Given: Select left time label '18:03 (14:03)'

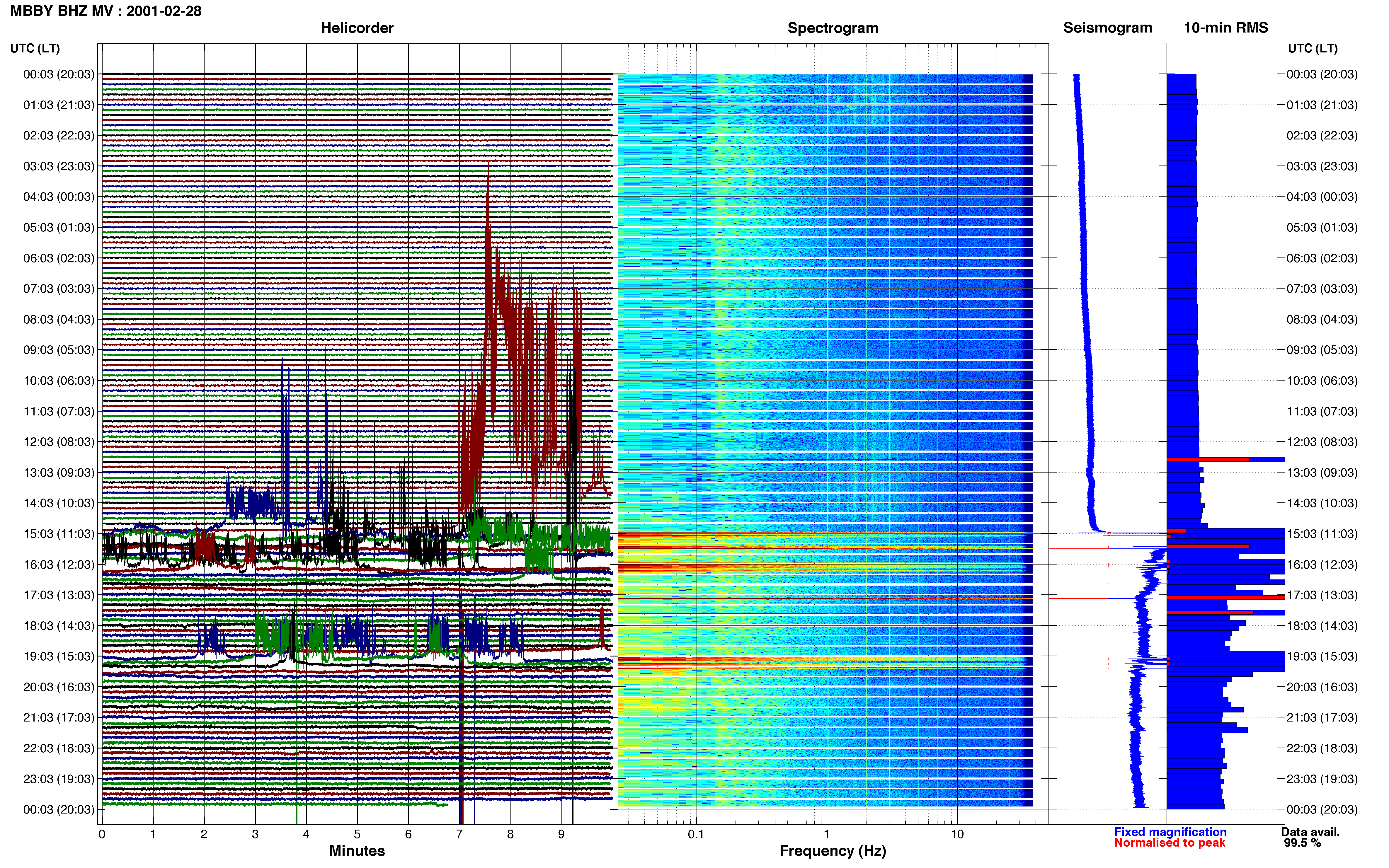Looking at the screenshot, I should point(59,626).
